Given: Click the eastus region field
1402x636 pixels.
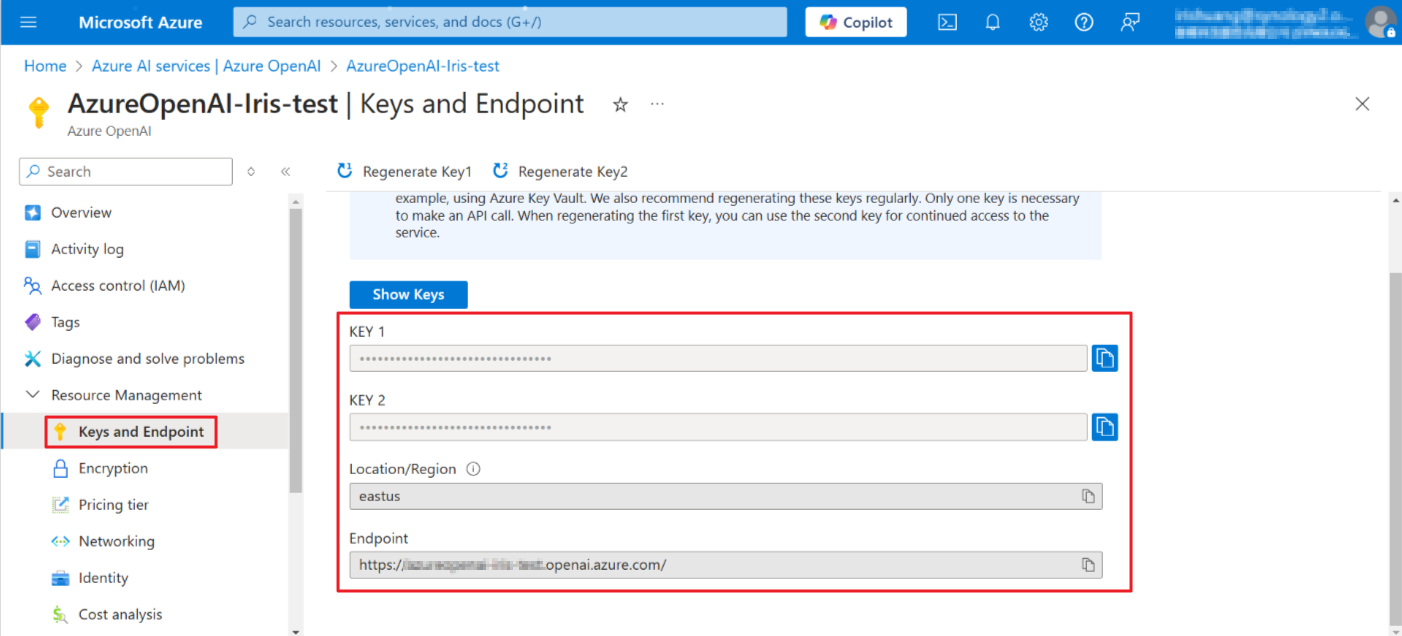Looking at the screenshot, I should (725, 496).
